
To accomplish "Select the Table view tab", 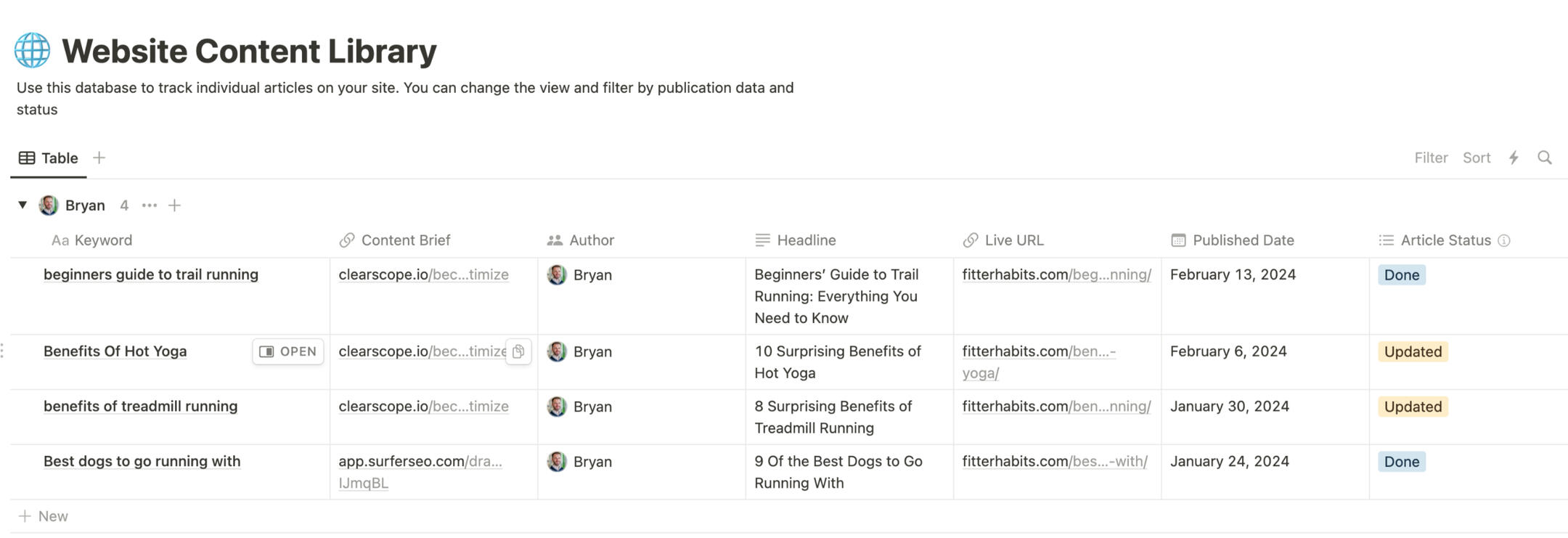I will [49, 158].
